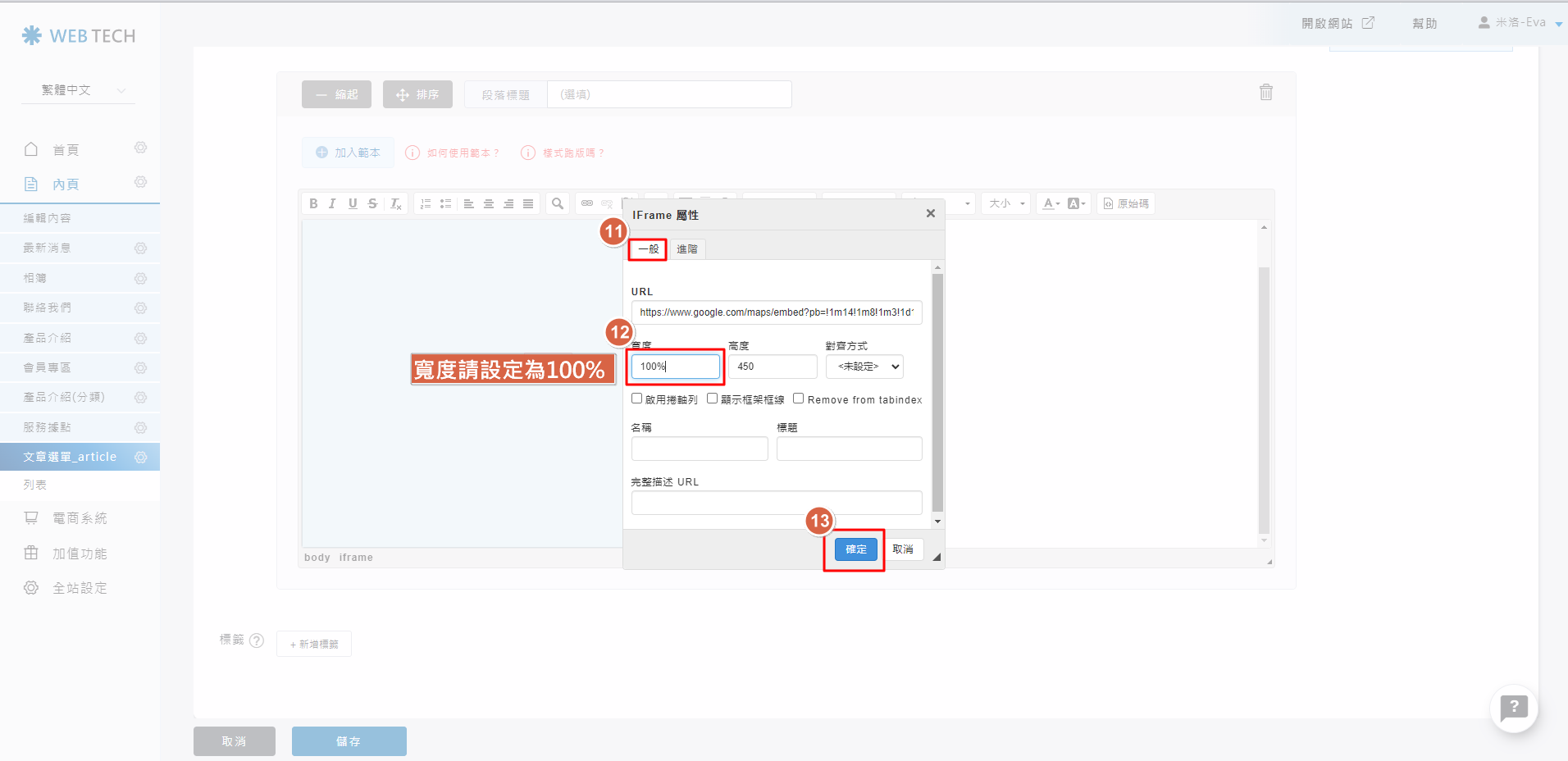Open the text color picker

[1051, 203]
